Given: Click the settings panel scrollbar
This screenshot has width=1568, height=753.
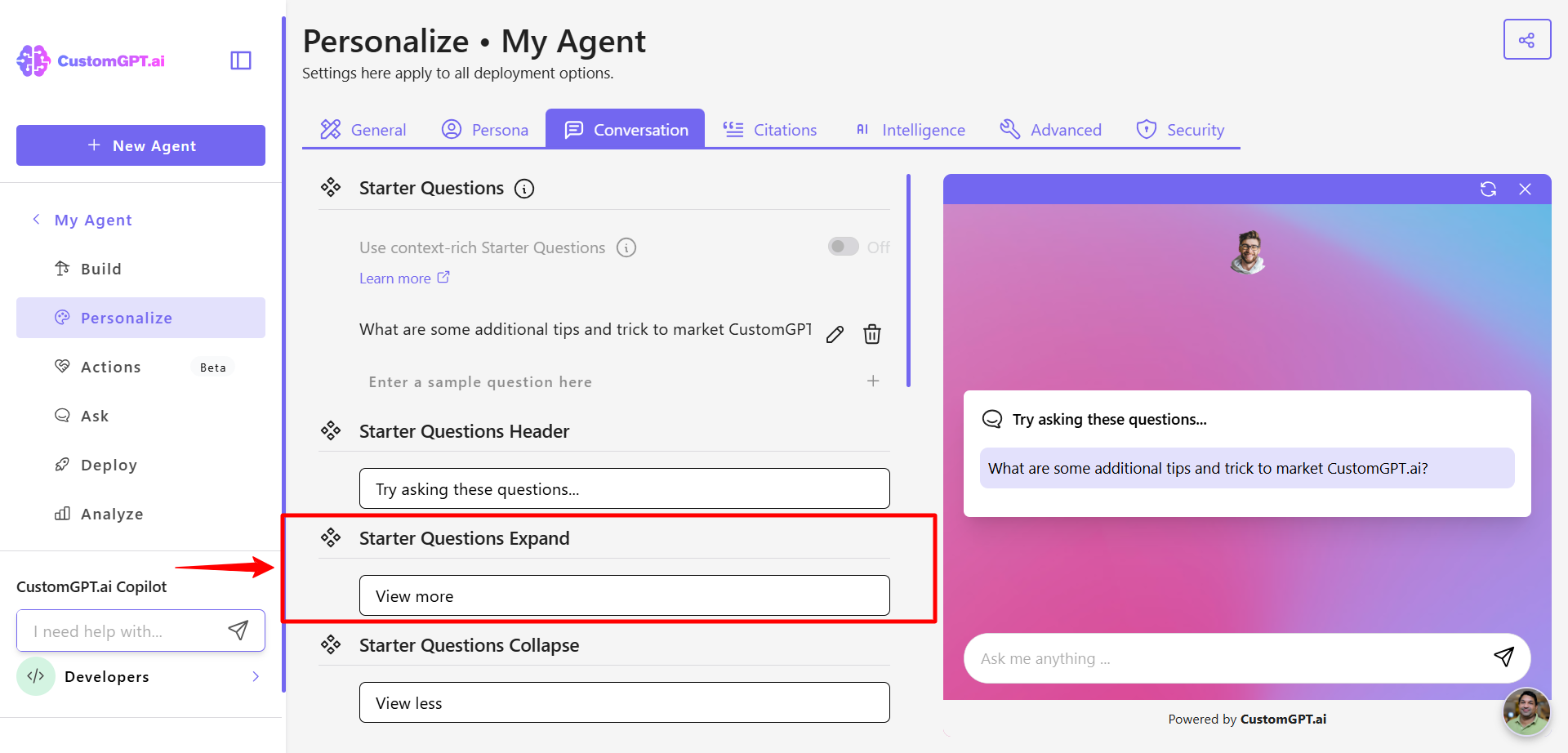Looking at the screenshot, I should click(908, 280).
